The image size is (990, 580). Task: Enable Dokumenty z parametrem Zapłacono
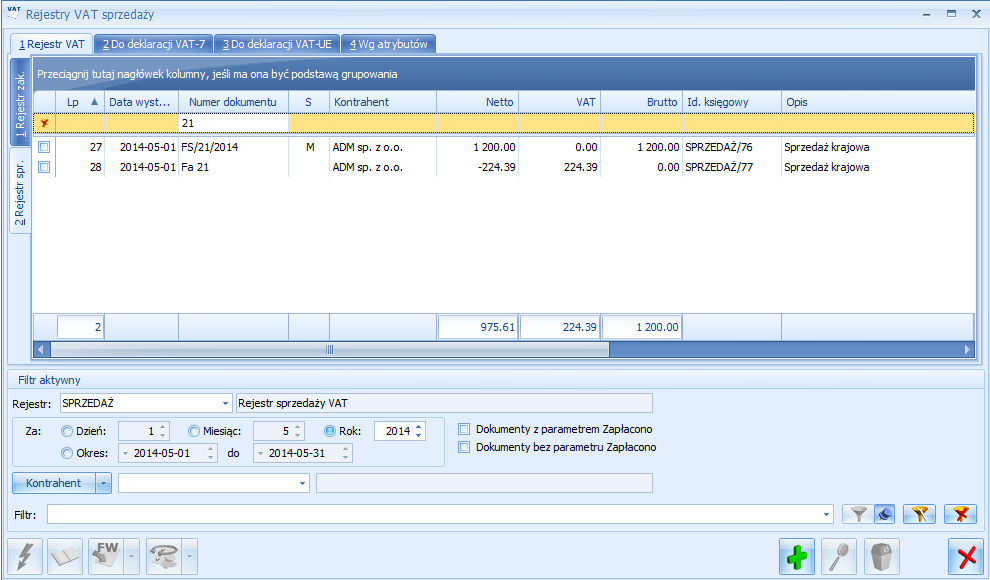click(x=464, y=429)
